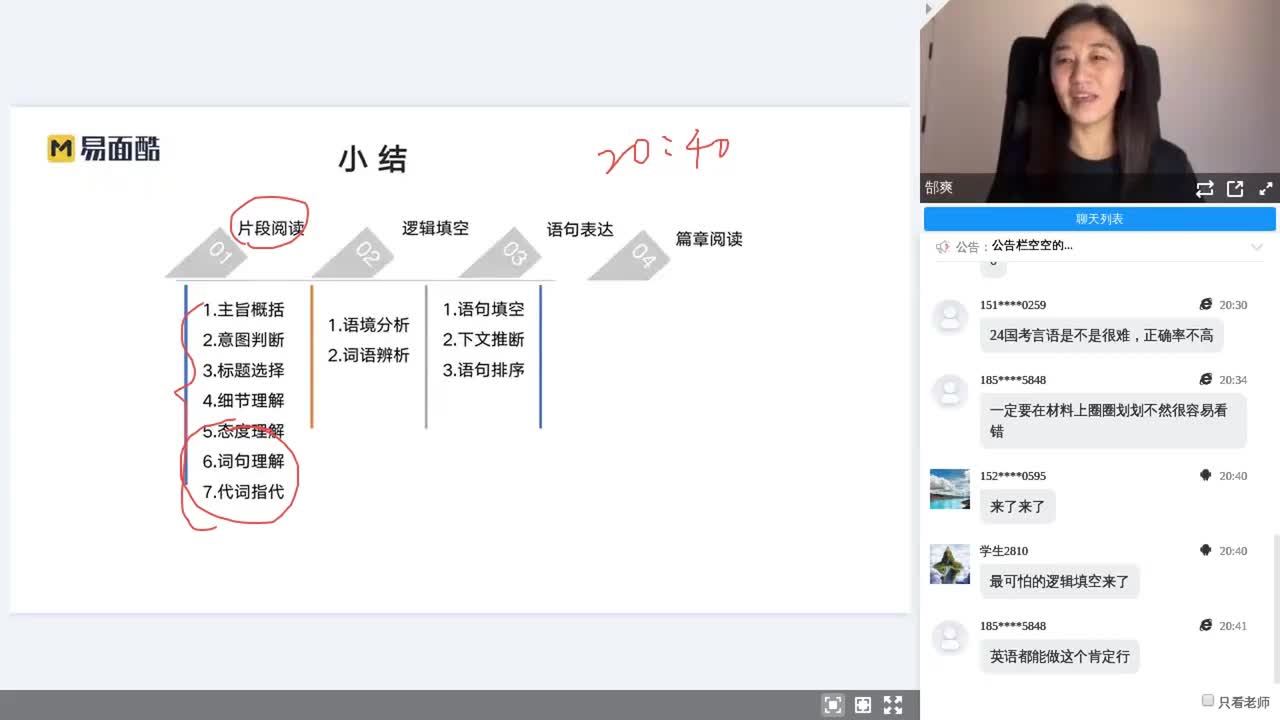The width and height of the screenshot is (1280, 720).
Task: Click Android icon beside 来了来了 message
Action: click(x=1205, y=476)
